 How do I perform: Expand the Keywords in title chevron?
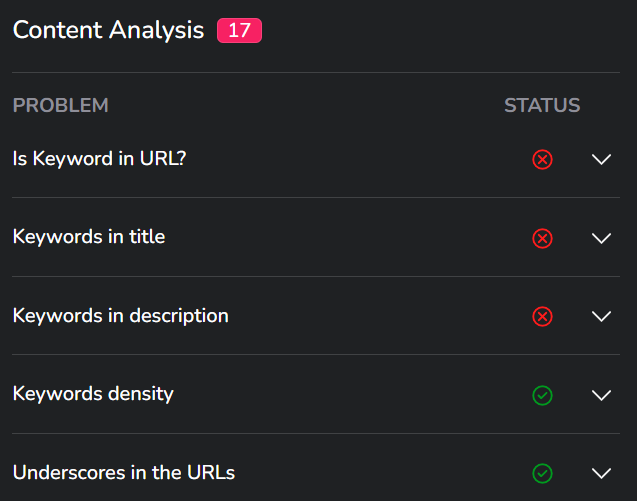coord(601,238)
